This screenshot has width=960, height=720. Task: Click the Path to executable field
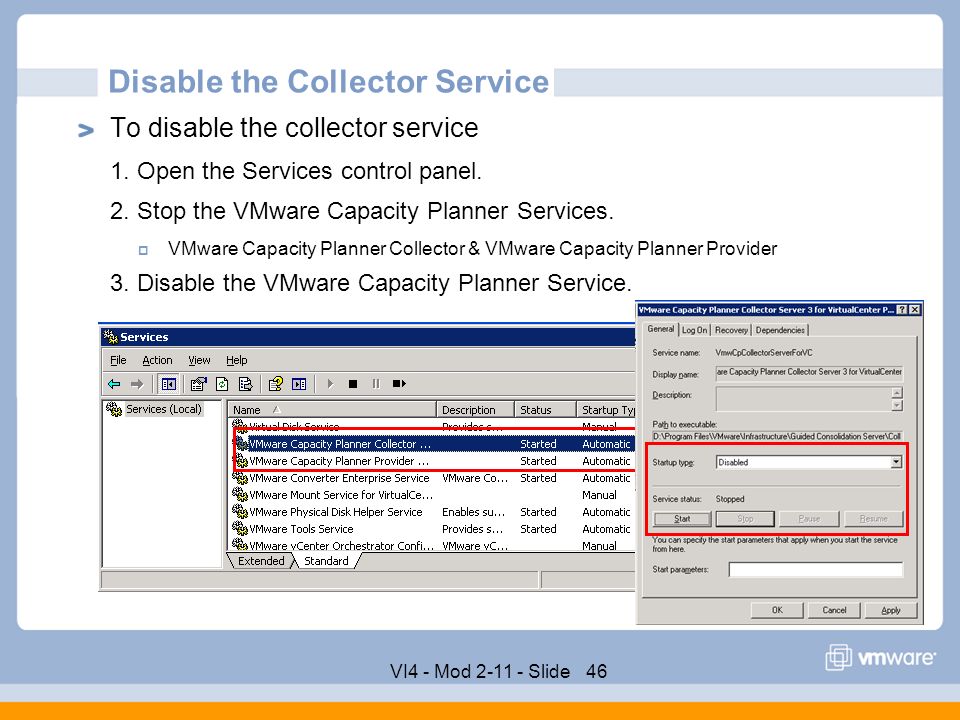pos(777,436)
